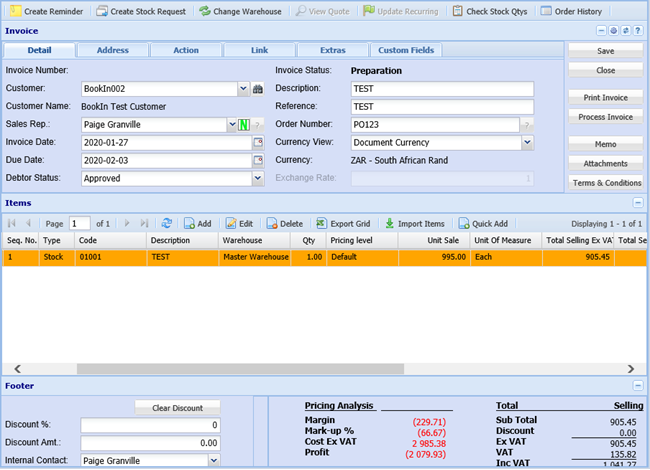The image size is (650, 470).
Task: Delete the selected item line
Action: (x=284, y=224)
